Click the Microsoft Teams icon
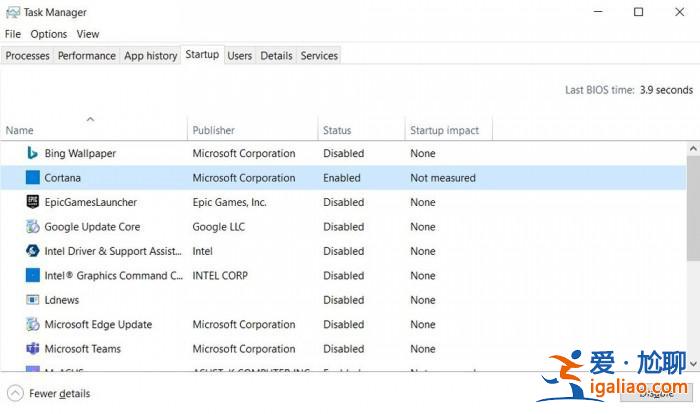The width and height of the screenshot is (700, 414). pos(33,349)
